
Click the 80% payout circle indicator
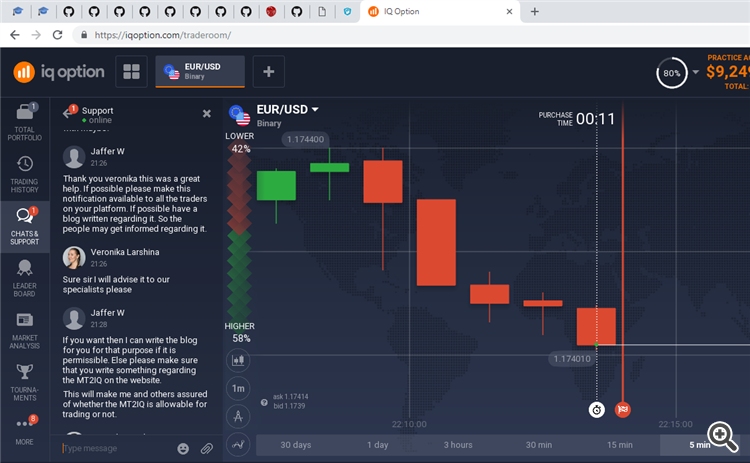coord(672,73)
